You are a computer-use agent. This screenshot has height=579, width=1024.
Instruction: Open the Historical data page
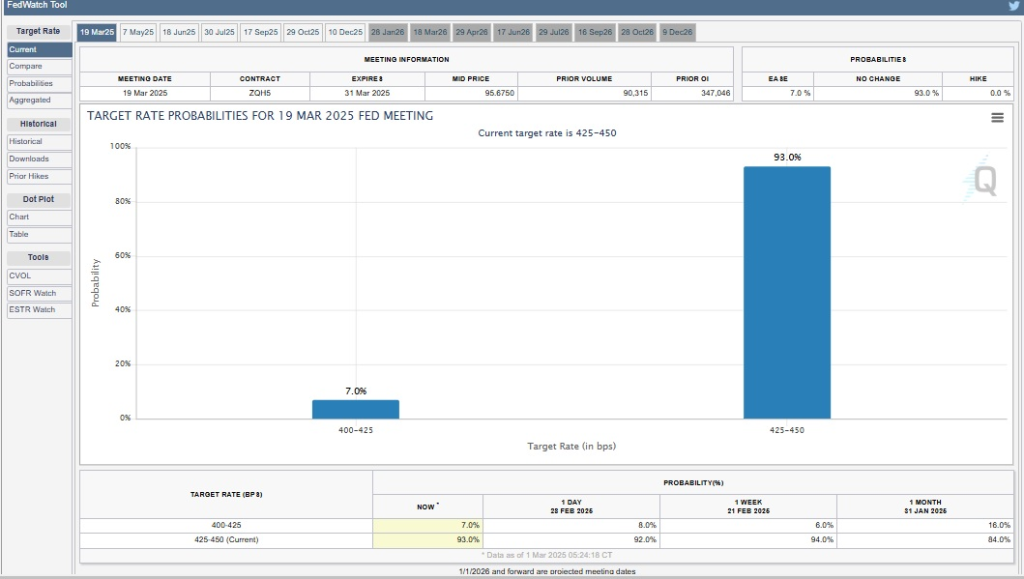(x=38, y=142)
